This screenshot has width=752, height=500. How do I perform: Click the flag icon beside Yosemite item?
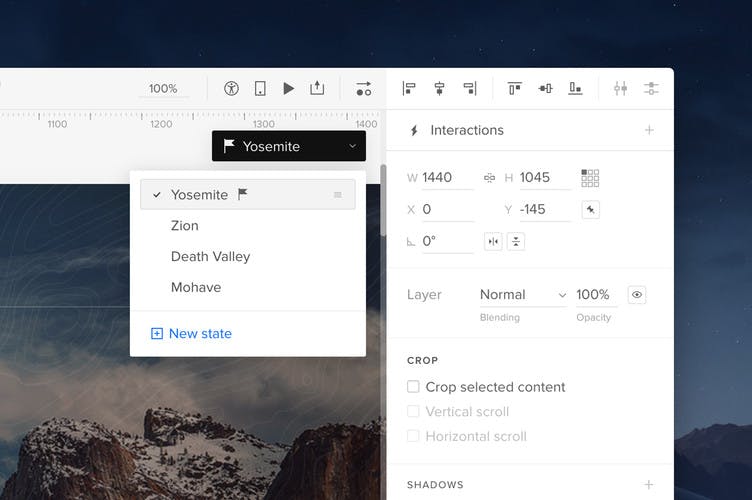[x=243, y=194]
